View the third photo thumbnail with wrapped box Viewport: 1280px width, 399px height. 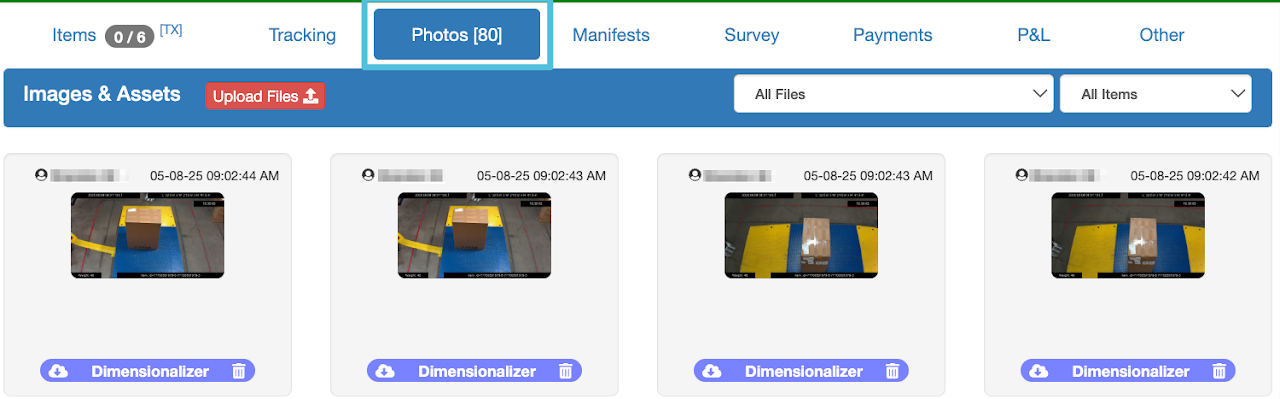click(x=802, y=235)
